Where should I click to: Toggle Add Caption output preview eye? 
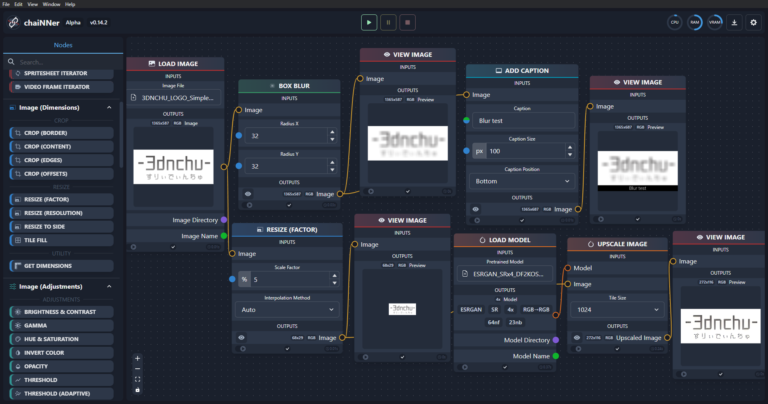tap(476, 209)
